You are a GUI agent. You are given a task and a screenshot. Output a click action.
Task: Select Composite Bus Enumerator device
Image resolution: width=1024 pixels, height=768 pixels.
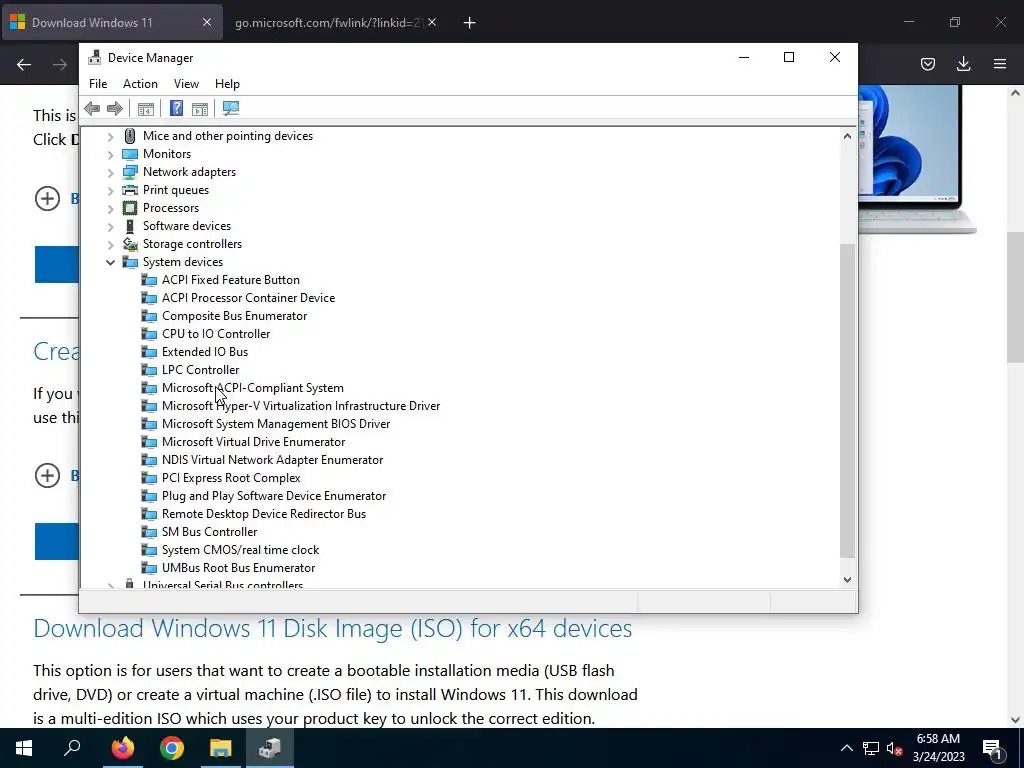pyautogui.click(x=234, y=316)
